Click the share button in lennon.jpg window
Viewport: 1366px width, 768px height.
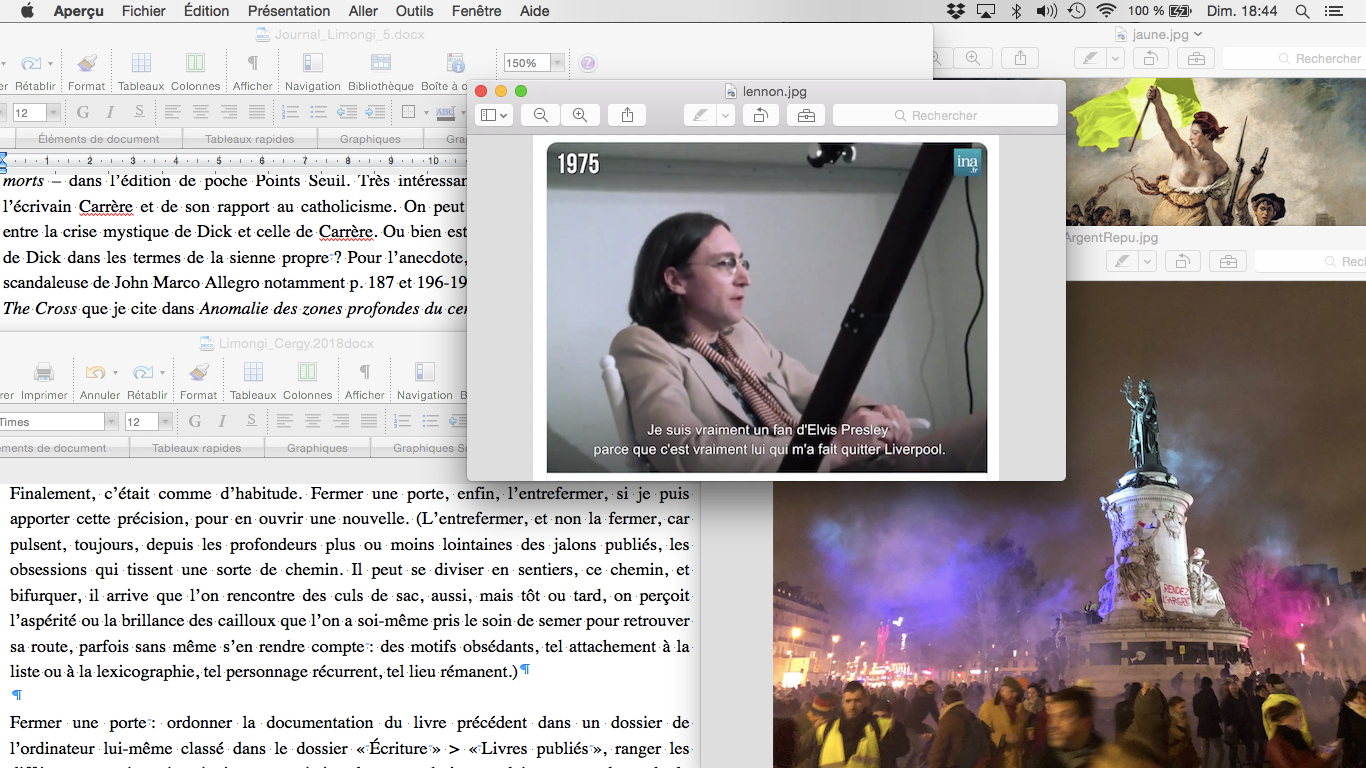click(x=627, y=115)
